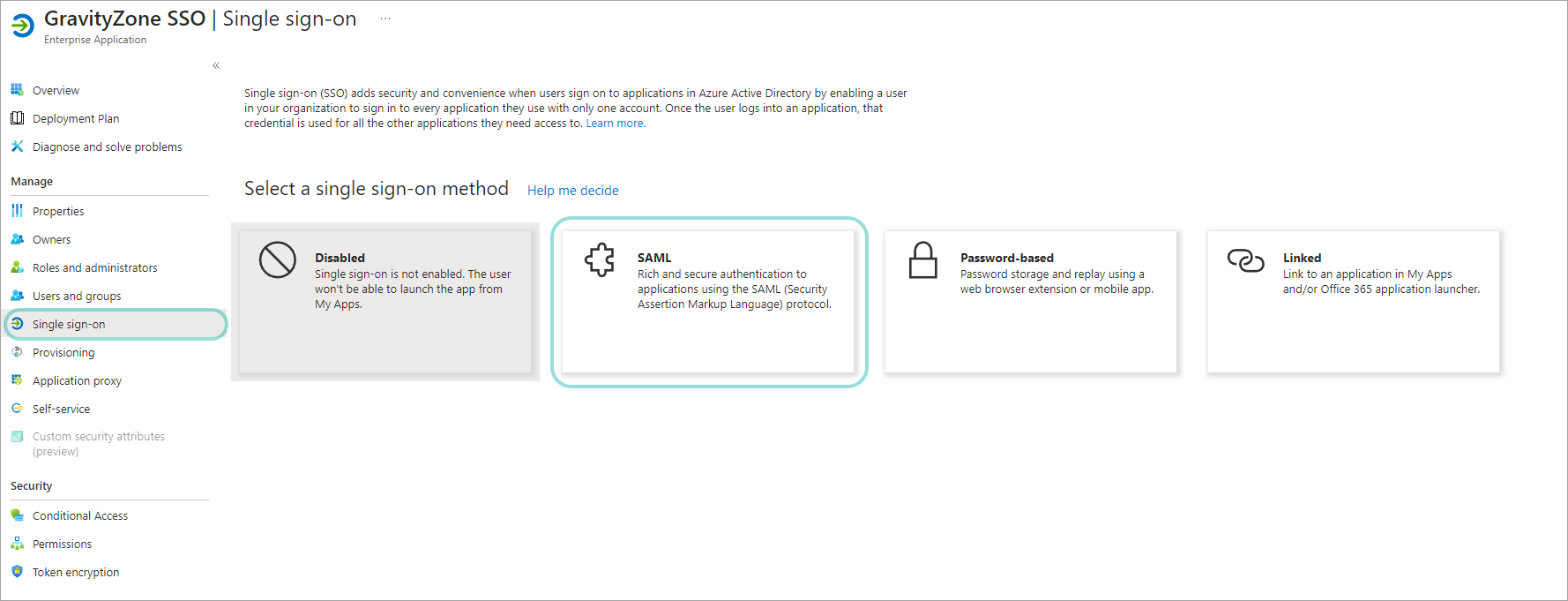
Task: Open Users and groups
Action: pyautogui.click(x=77, y=296)
